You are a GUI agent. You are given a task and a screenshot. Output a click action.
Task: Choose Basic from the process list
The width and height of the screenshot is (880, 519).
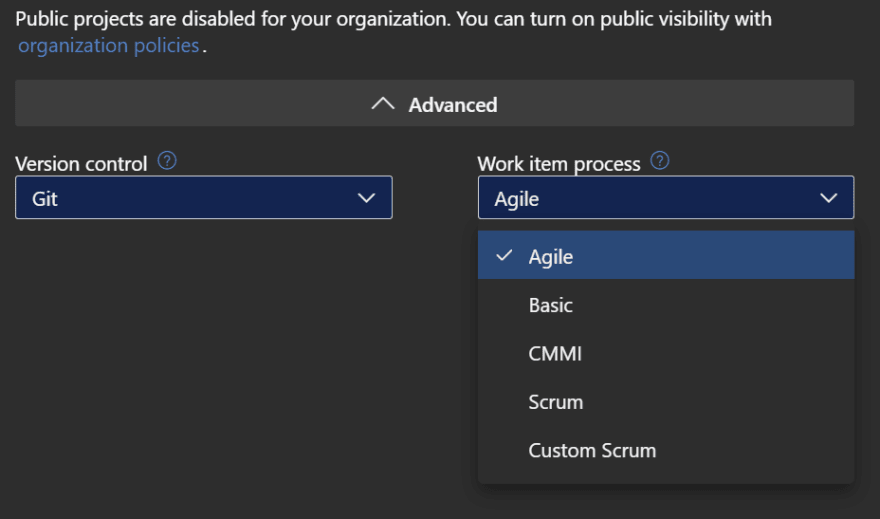(x=666, y=305)
